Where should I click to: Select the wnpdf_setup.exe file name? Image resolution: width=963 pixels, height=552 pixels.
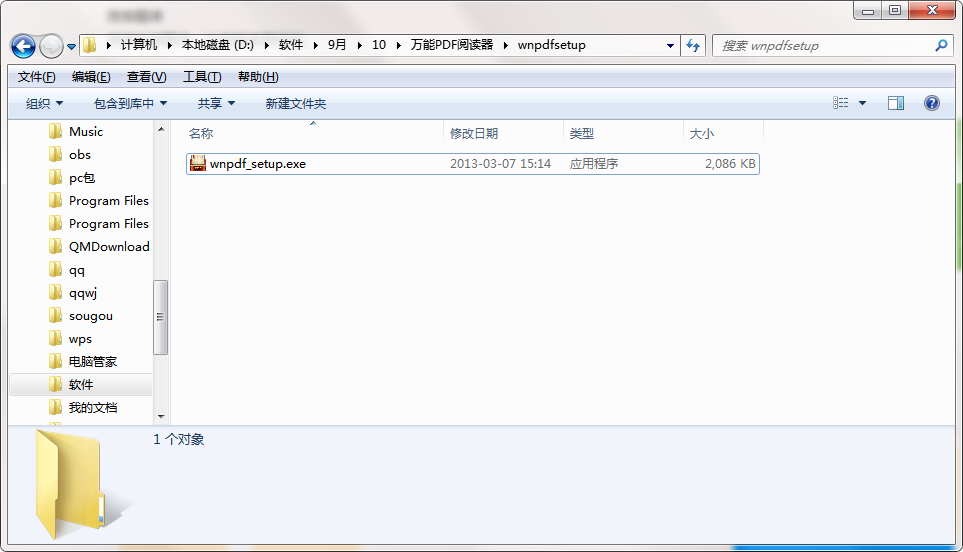258,164
